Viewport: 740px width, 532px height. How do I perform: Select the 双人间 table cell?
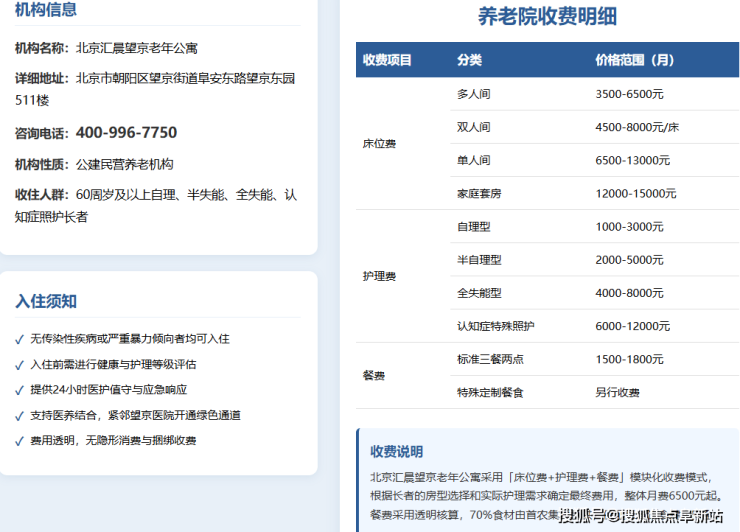click(x=473, y=127)
